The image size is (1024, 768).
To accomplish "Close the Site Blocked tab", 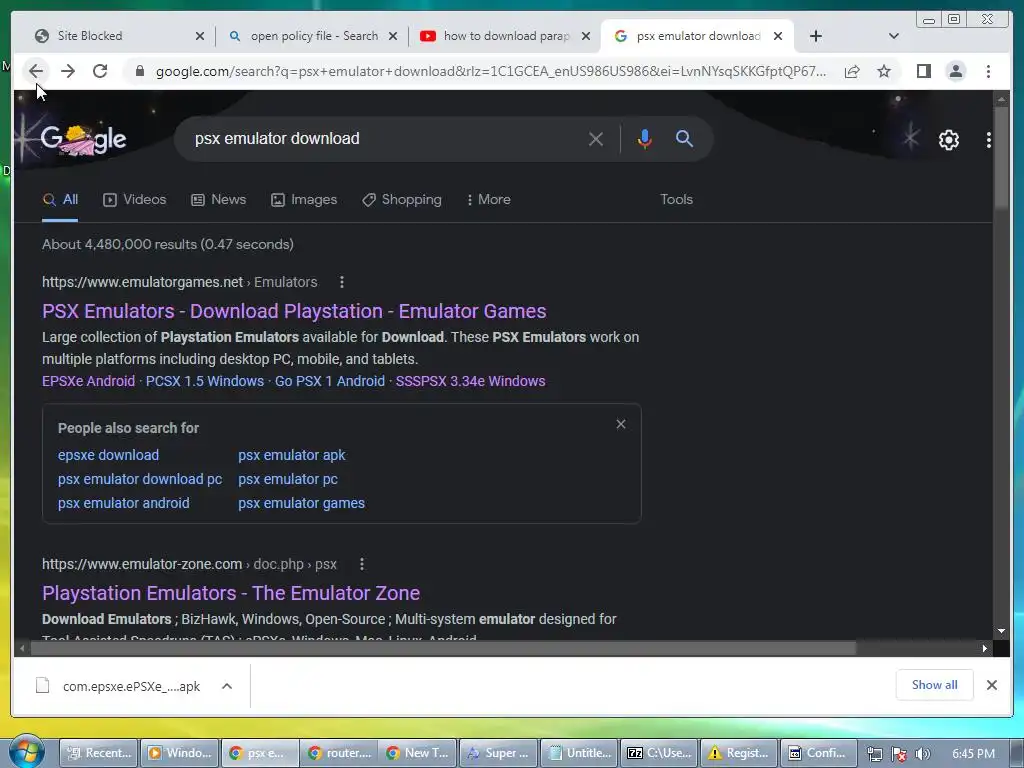I will point(200,36).
